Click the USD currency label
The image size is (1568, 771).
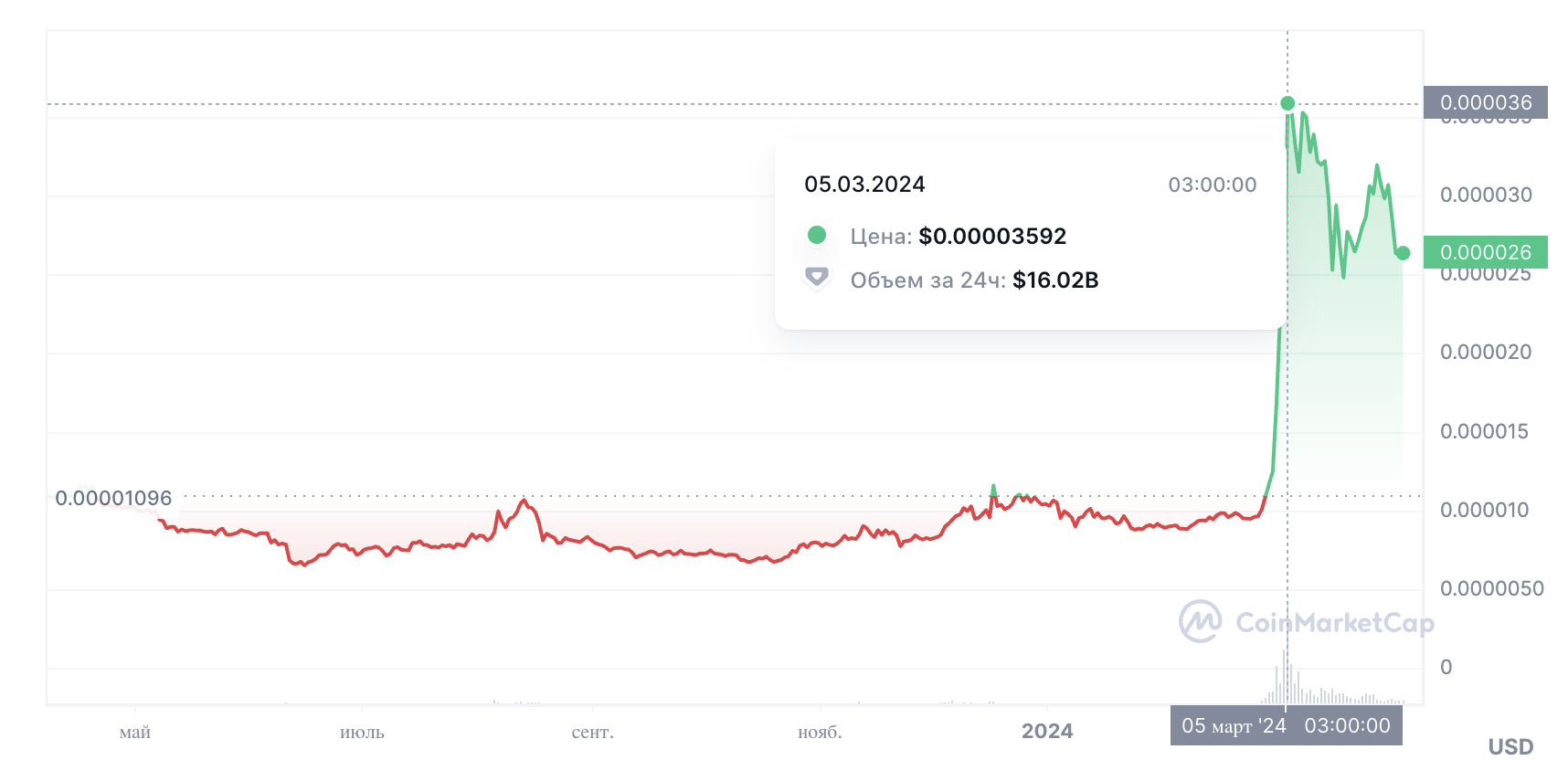[1510, 747]
